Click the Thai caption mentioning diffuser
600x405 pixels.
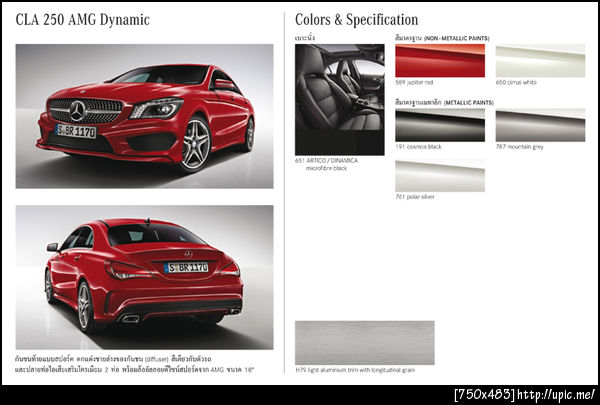(113, 359)
